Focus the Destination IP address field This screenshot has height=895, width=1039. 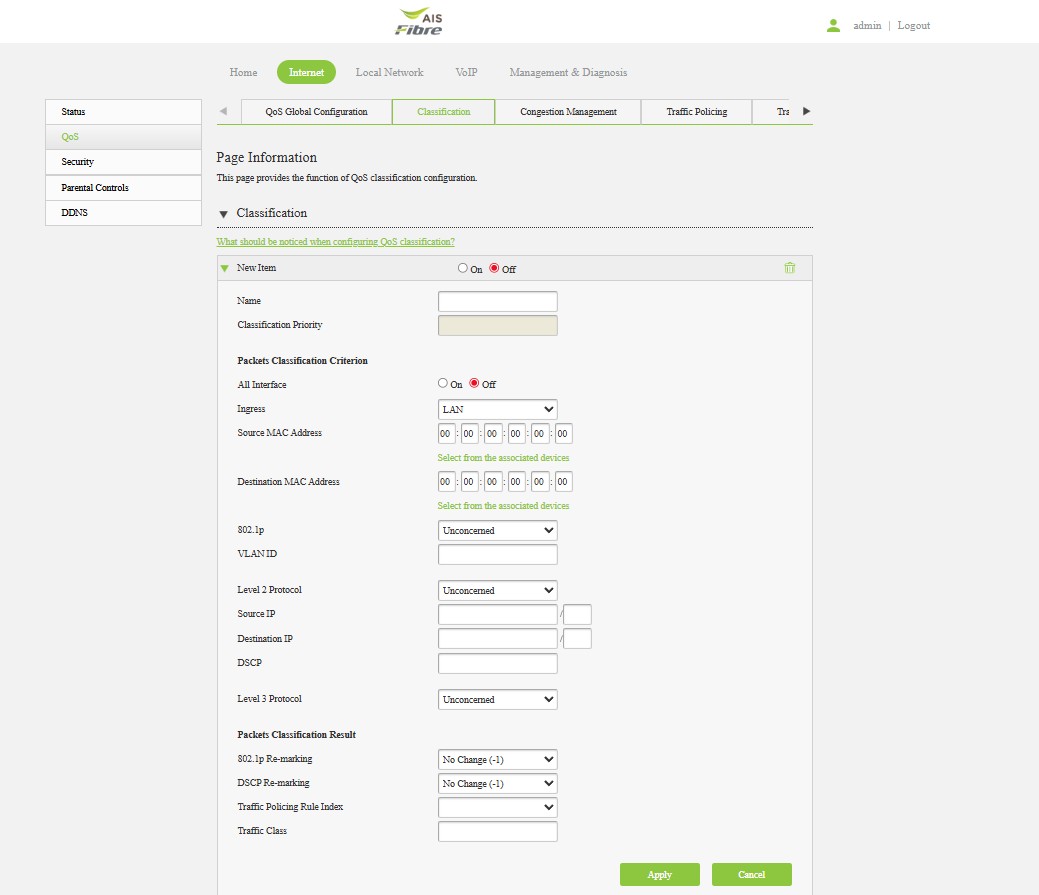(x=498, y=639)
